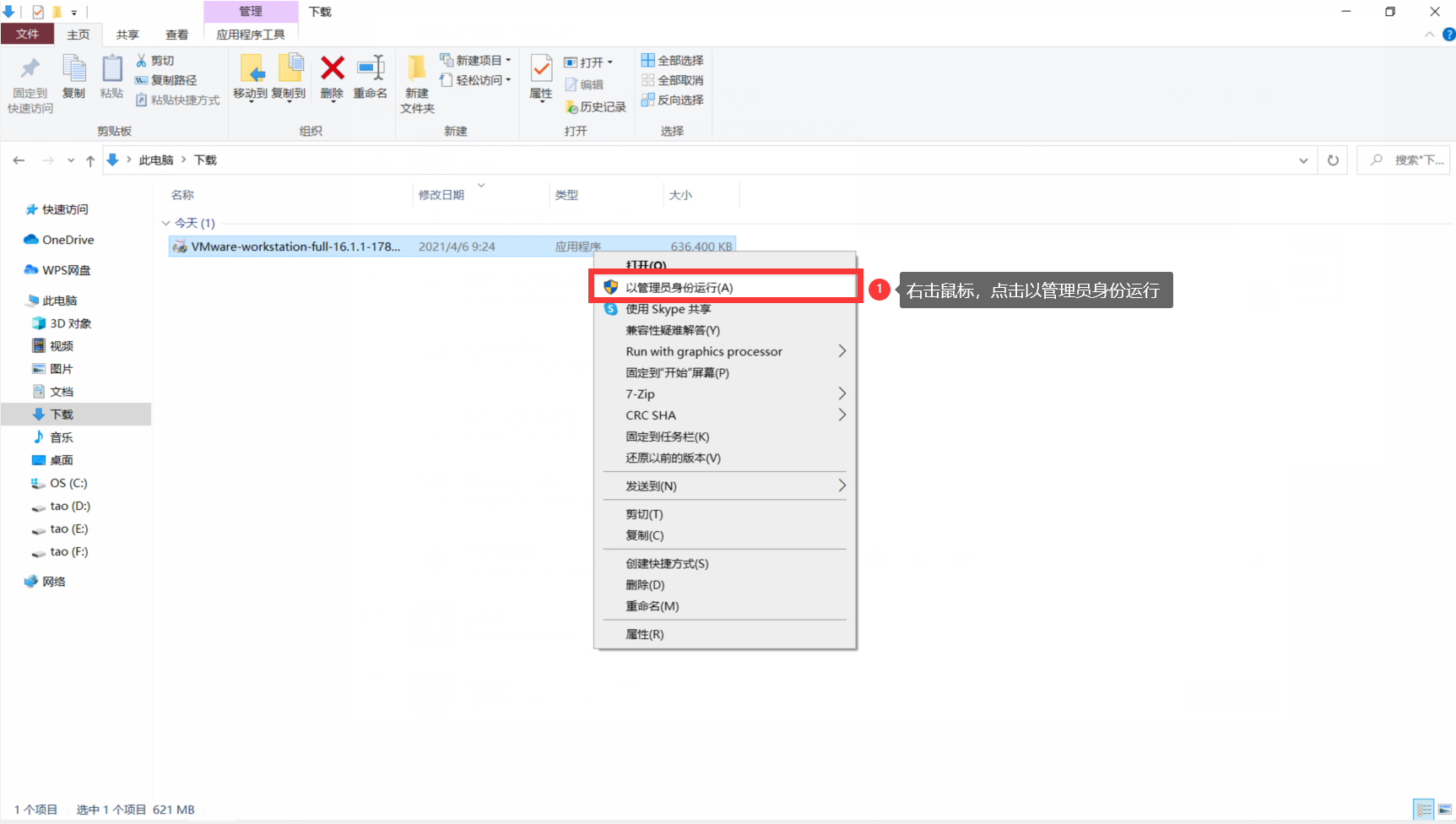Select Network (网络) in sidebar

[x=53, y=582]
